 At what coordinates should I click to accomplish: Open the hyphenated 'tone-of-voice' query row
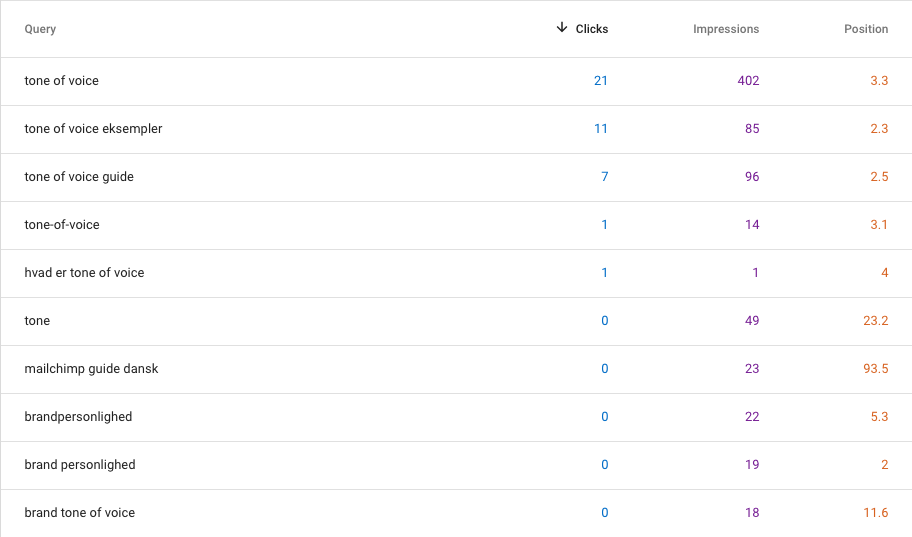(62, 225)
